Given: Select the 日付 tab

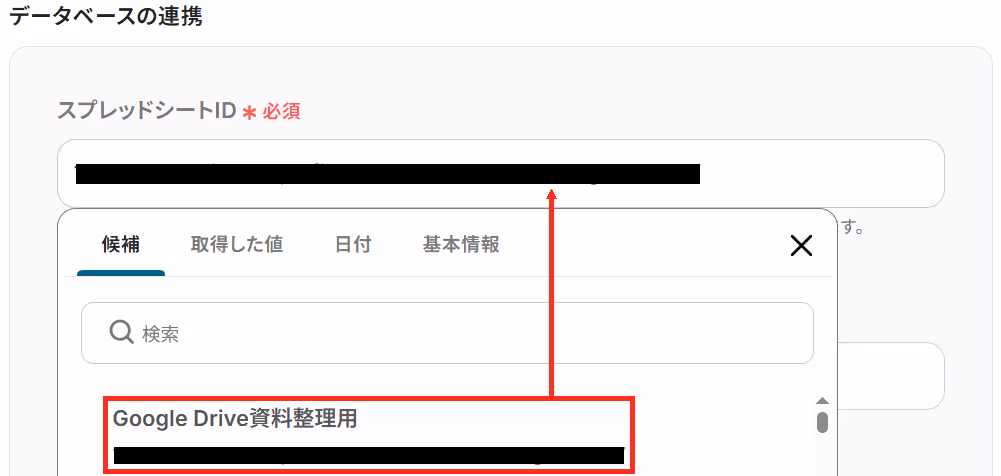Looking at the screenshot, I should point(353,244).
